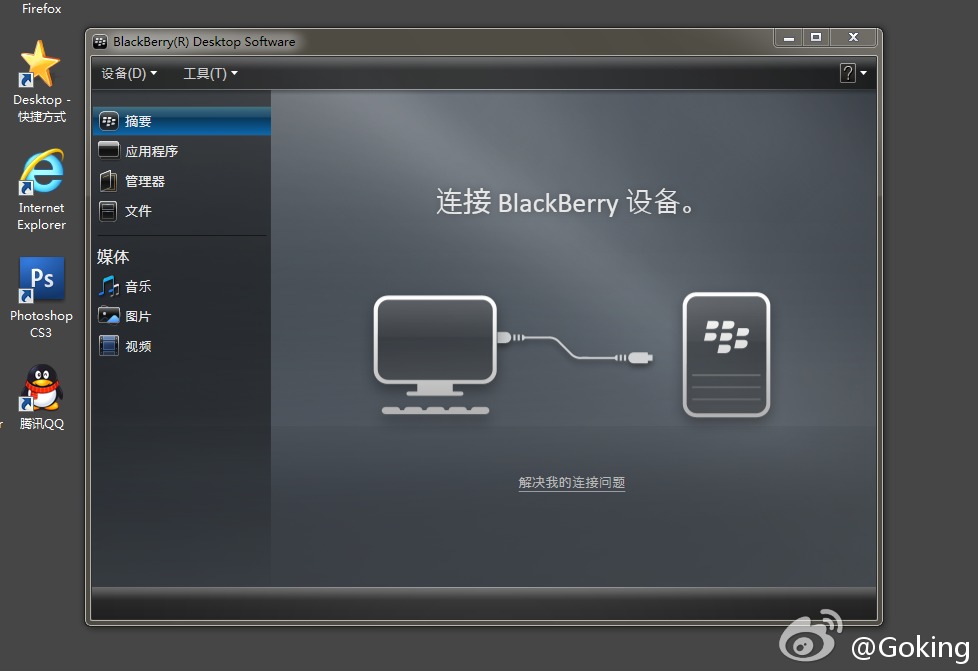Open 文件 in the sidebar

click(x=182, y=211)
